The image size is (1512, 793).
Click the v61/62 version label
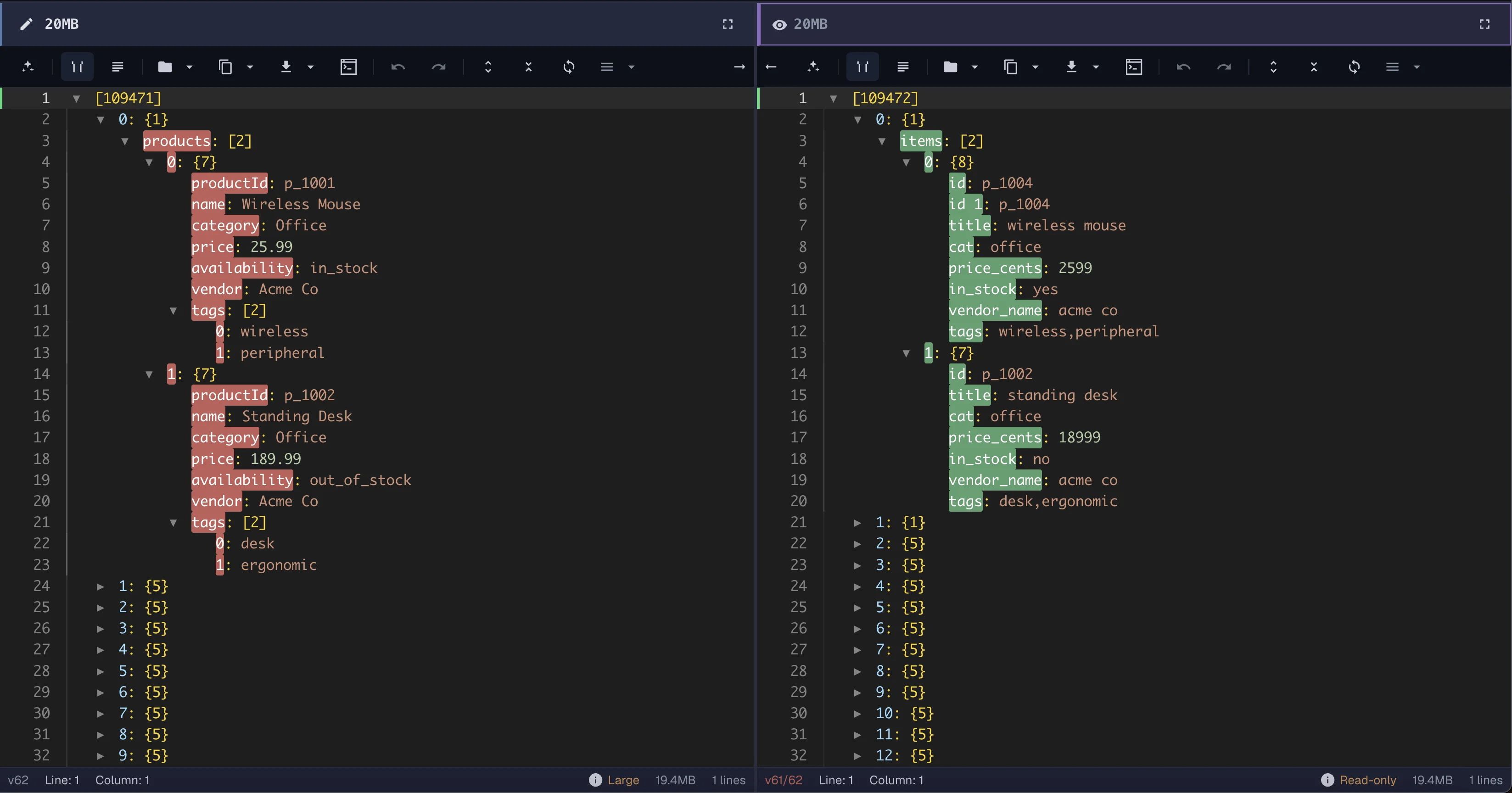[x=784, y=780]
